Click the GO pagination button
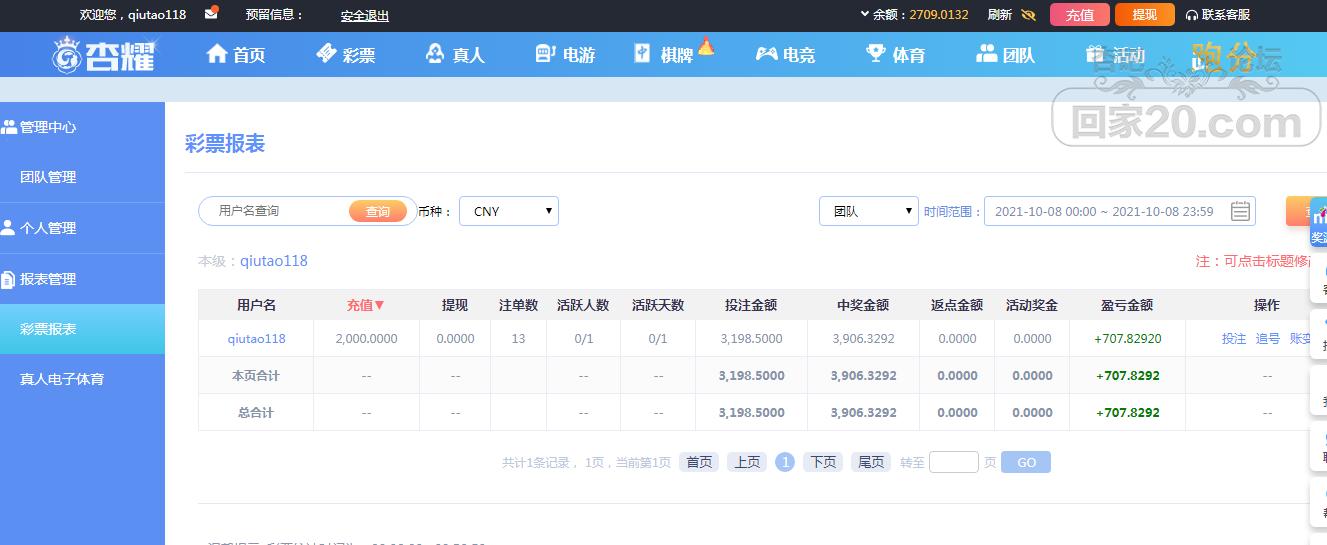The width and height of the screenshot is (1327, 545). pos(1026,462)
